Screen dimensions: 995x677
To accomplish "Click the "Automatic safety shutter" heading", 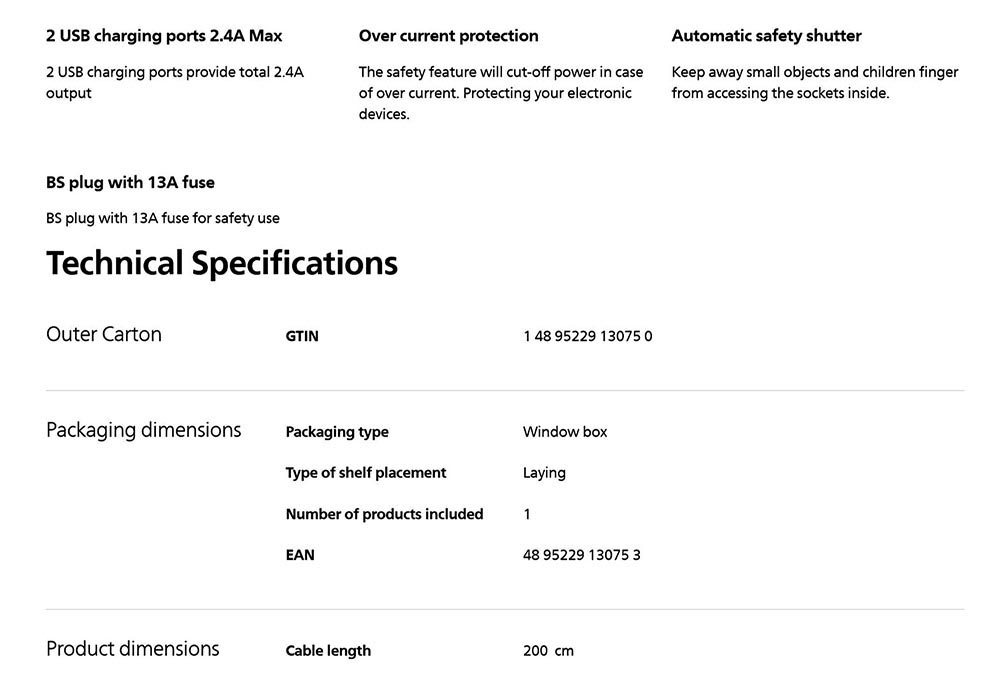I will [x=766, y=36].
